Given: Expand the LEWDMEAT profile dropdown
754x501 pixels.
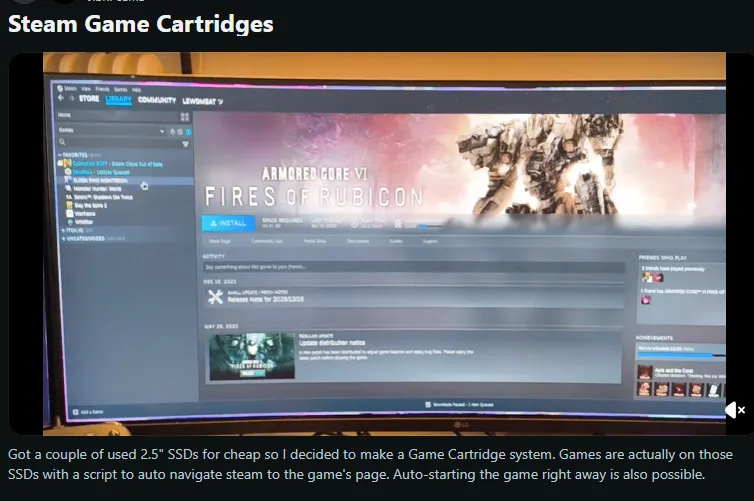Looking at the screenshot, I should (x=202, y=101).
